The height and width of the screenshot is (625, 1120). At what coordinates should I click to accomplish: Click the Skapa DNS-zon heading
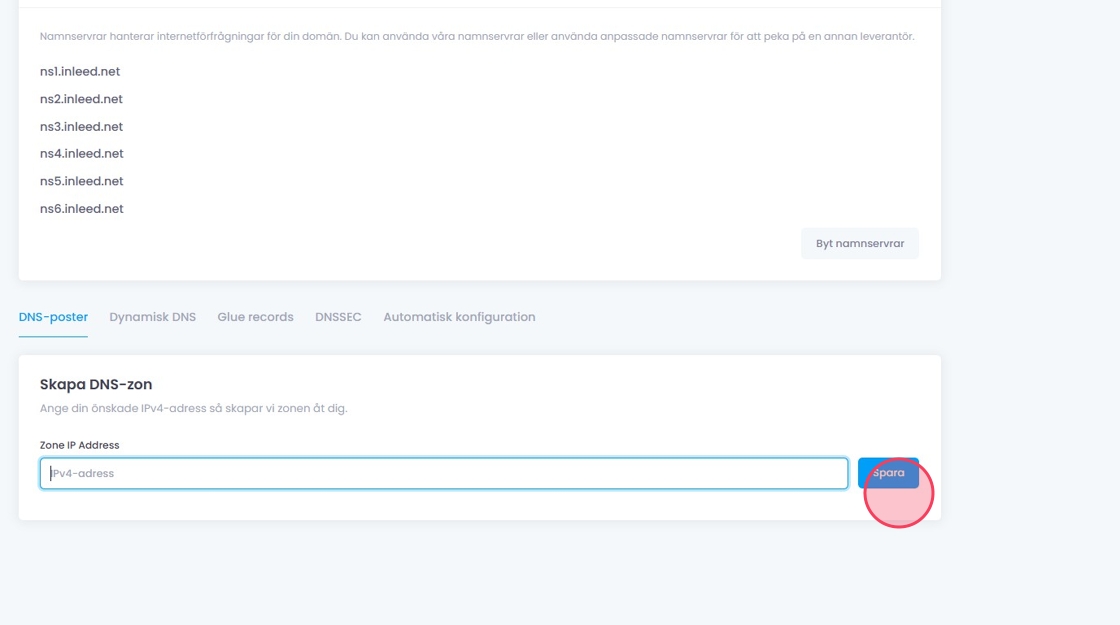coord(96,384)
